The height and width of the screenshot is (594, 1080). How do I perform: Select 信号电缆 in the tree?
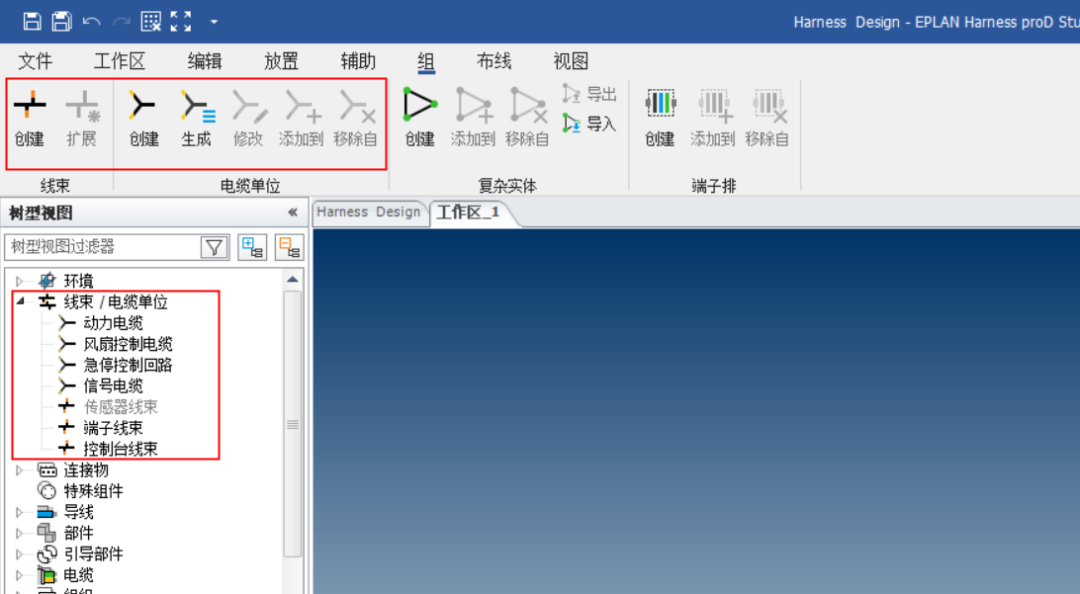point(113,386)
